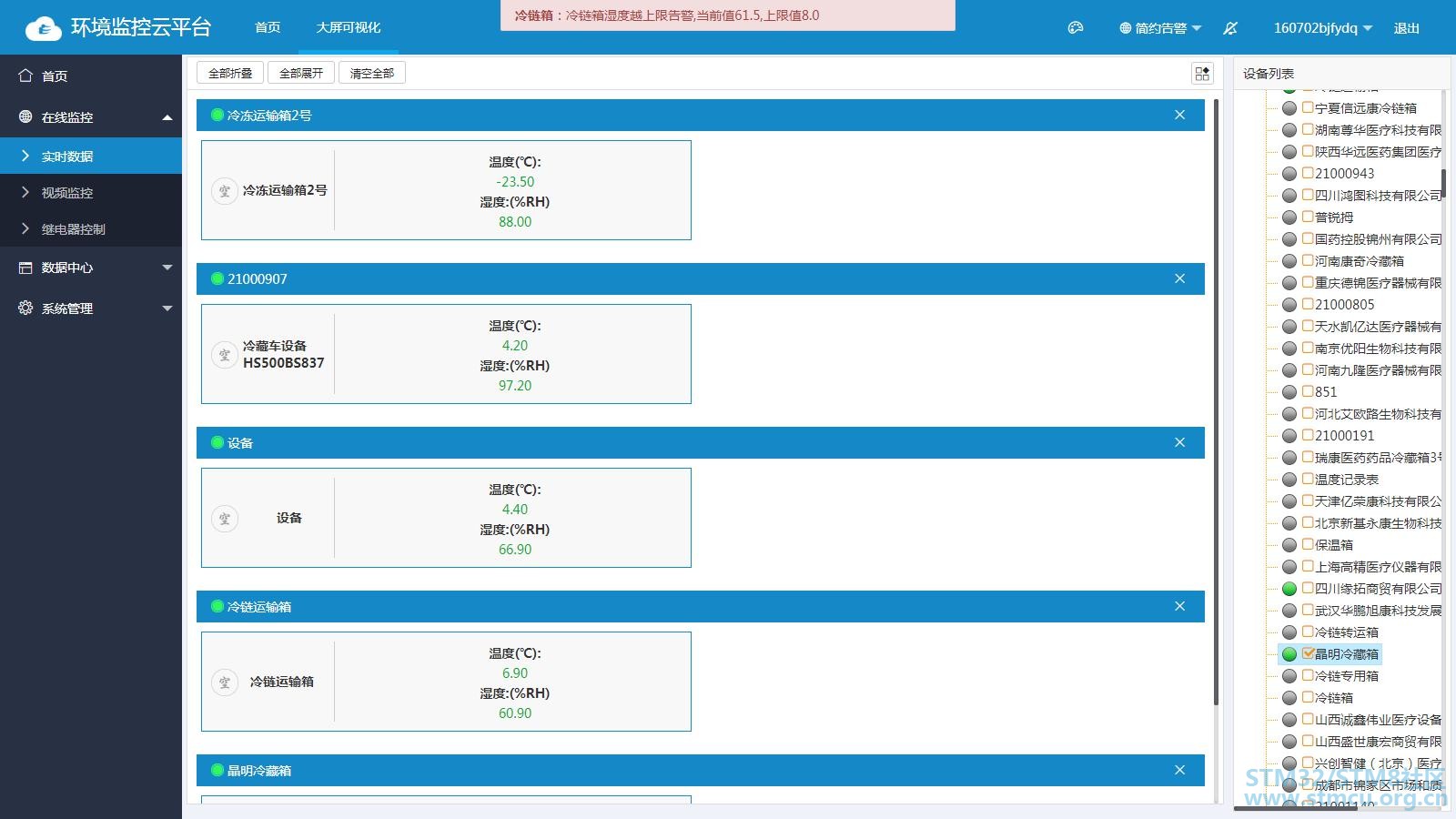Check the 温度记录表 checkbox
Viewport: 1456px width, 819px height.
click(1308, 479)
